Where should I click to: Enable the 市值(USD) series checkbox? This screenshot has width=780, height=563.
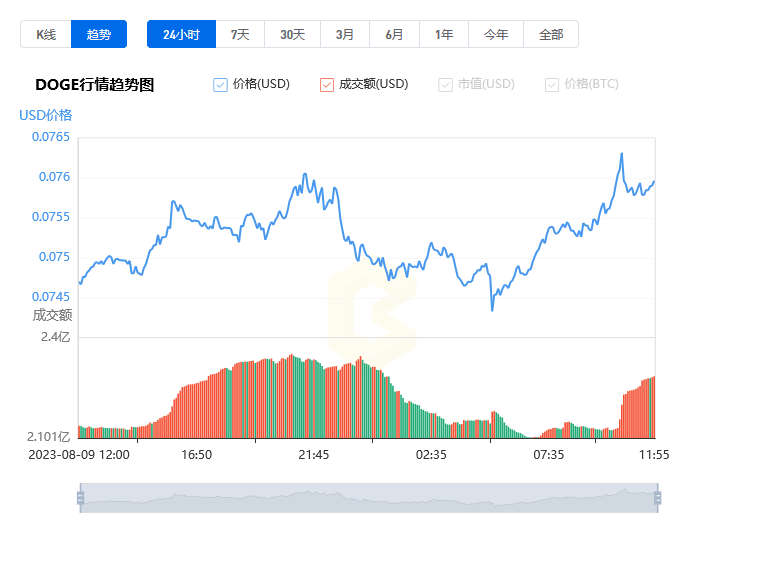(445, 85)
